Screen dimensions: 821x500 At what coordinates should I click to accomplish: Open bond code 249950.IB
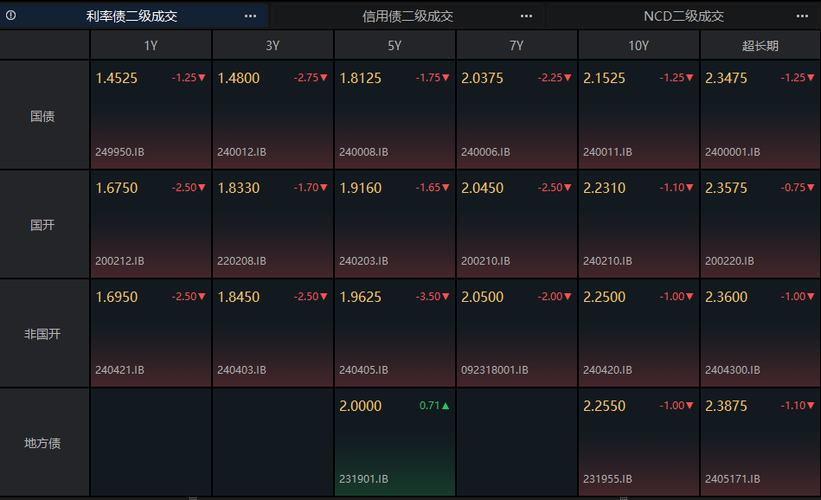tap(120, 152)
